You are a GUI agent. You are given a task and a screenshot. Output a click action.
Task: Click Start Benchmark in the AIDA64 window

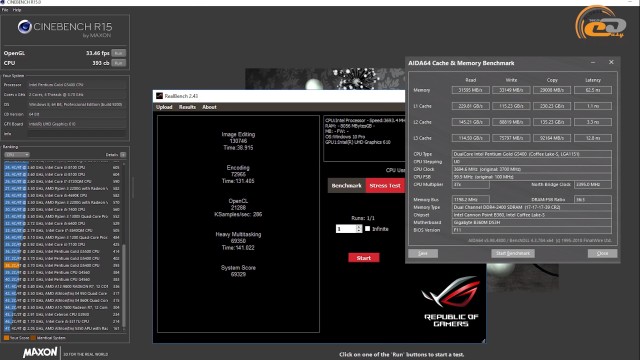tap(513, 253)
